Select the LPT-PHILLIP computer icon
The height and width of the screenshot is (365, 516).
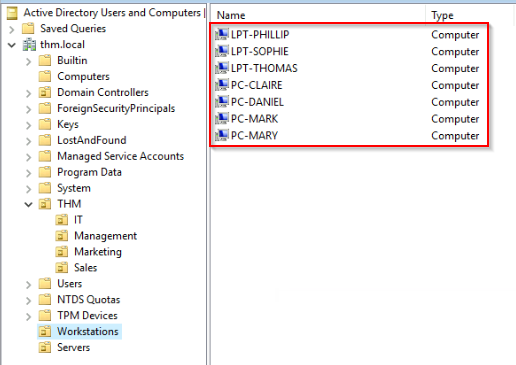coord(222,34)
